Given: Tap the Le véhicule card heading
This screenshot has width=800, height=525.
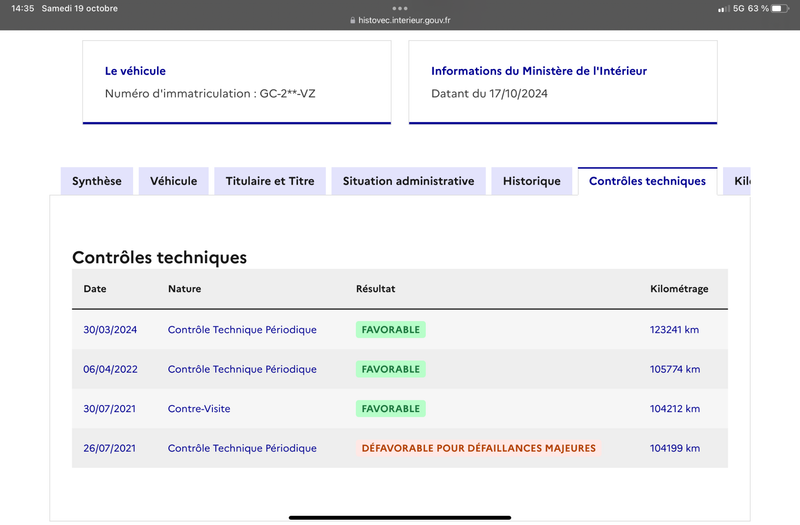Looking at the screenshot, I should [135, 71].
